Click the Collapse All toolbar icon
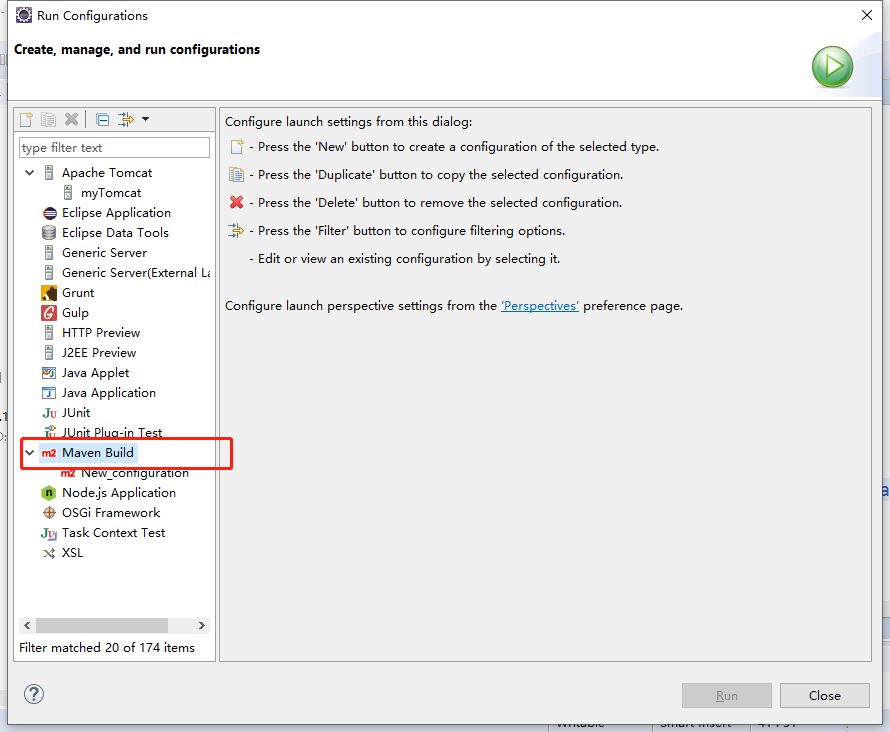The width and height of the screenshot is (890, 732). point(103,119)
